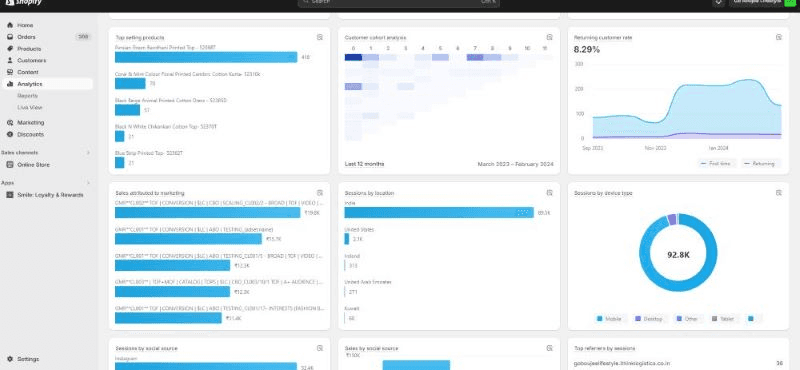Click the highlighted cohort cell under column 7
The image size is (800, 370).
[x=475, y=57]
